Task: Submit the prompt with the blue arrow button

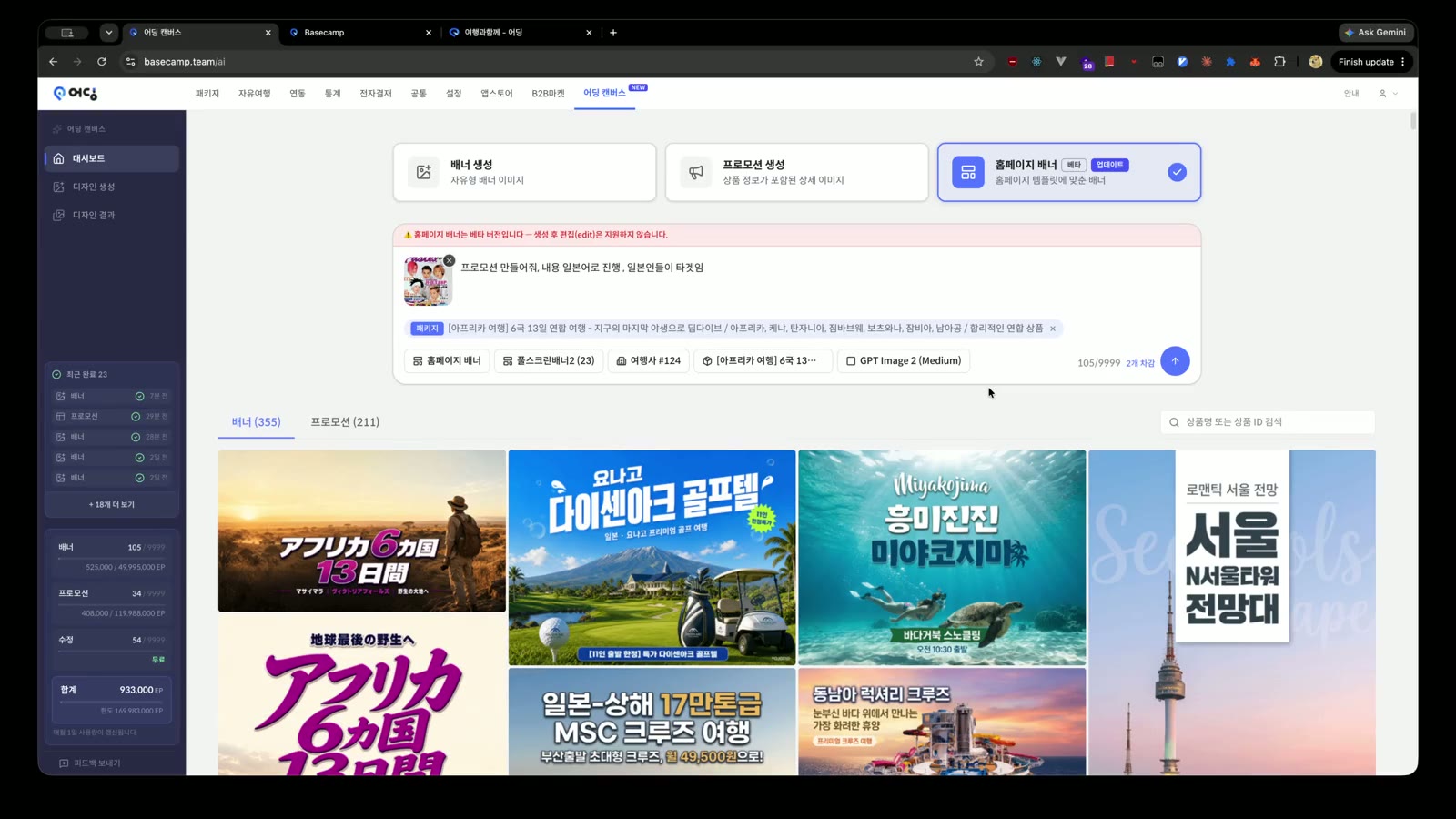Action: point(1175,360)
